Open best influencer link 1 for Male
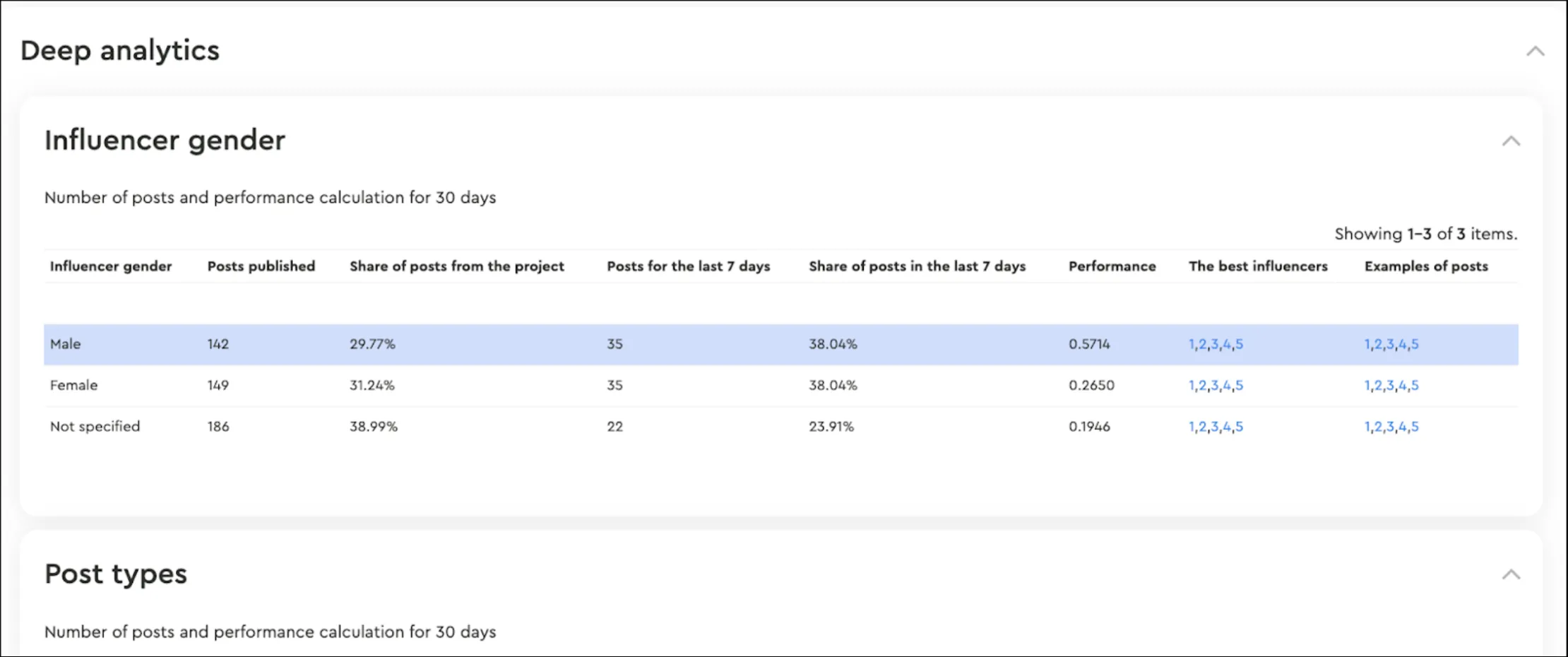The height and width of the screenshot is (657, 1568). pos(1192,344)
